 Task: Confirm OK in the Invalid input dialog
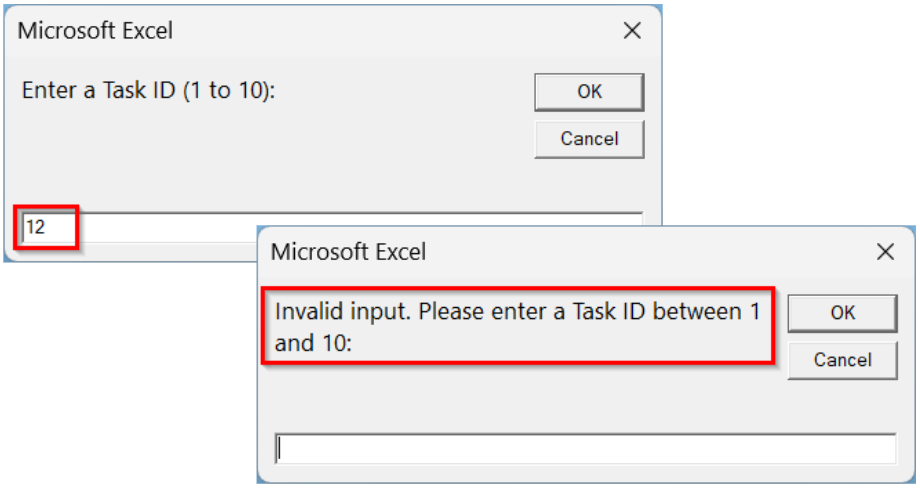tap(842, 313)
